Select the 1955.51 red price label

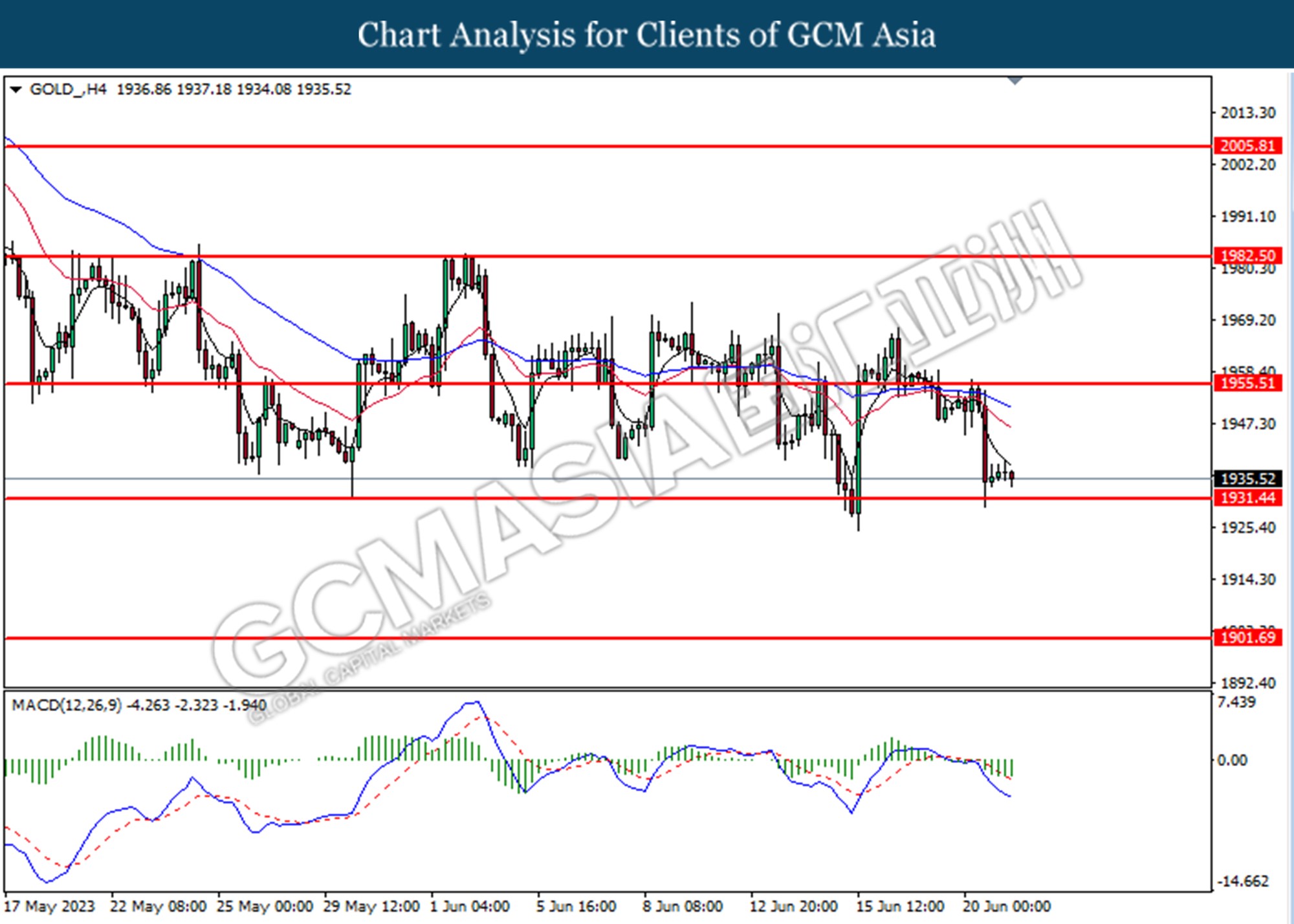pyautogui.click(x=1247, y=383)
